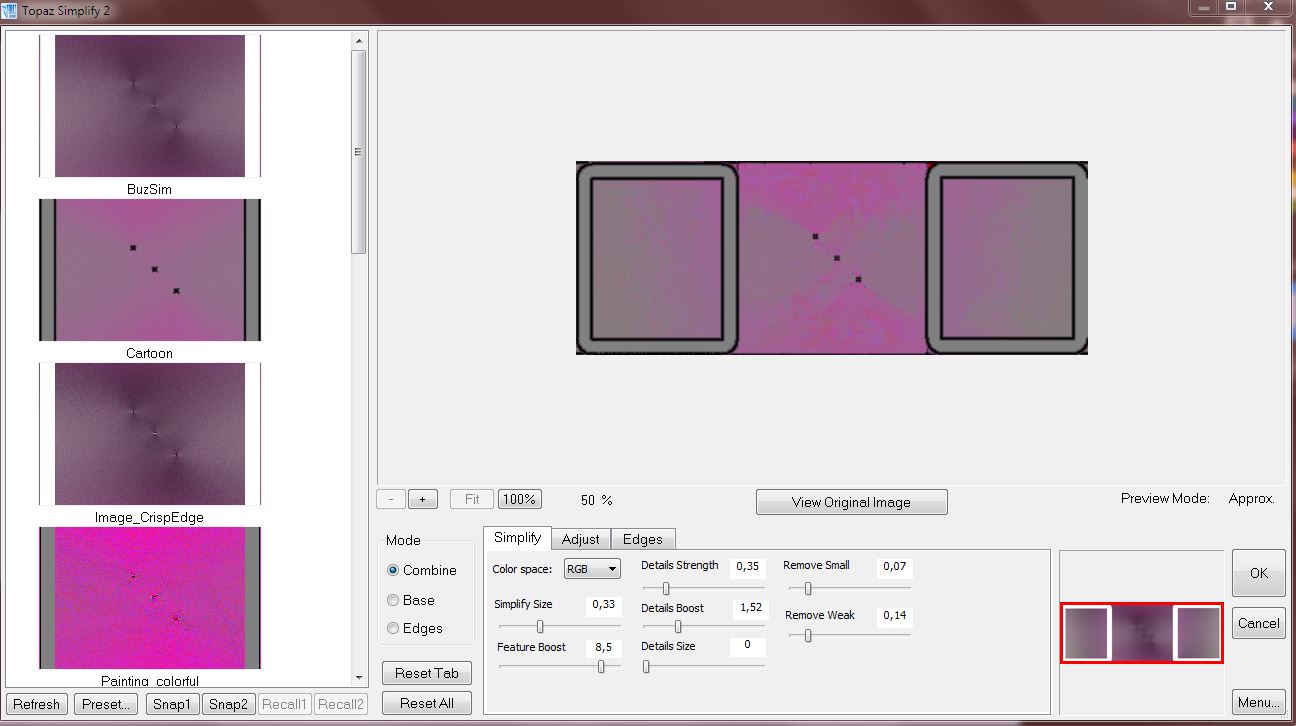Click the Remove Small value field
The image size is (1296, 726).
click(x=895, y=566)
